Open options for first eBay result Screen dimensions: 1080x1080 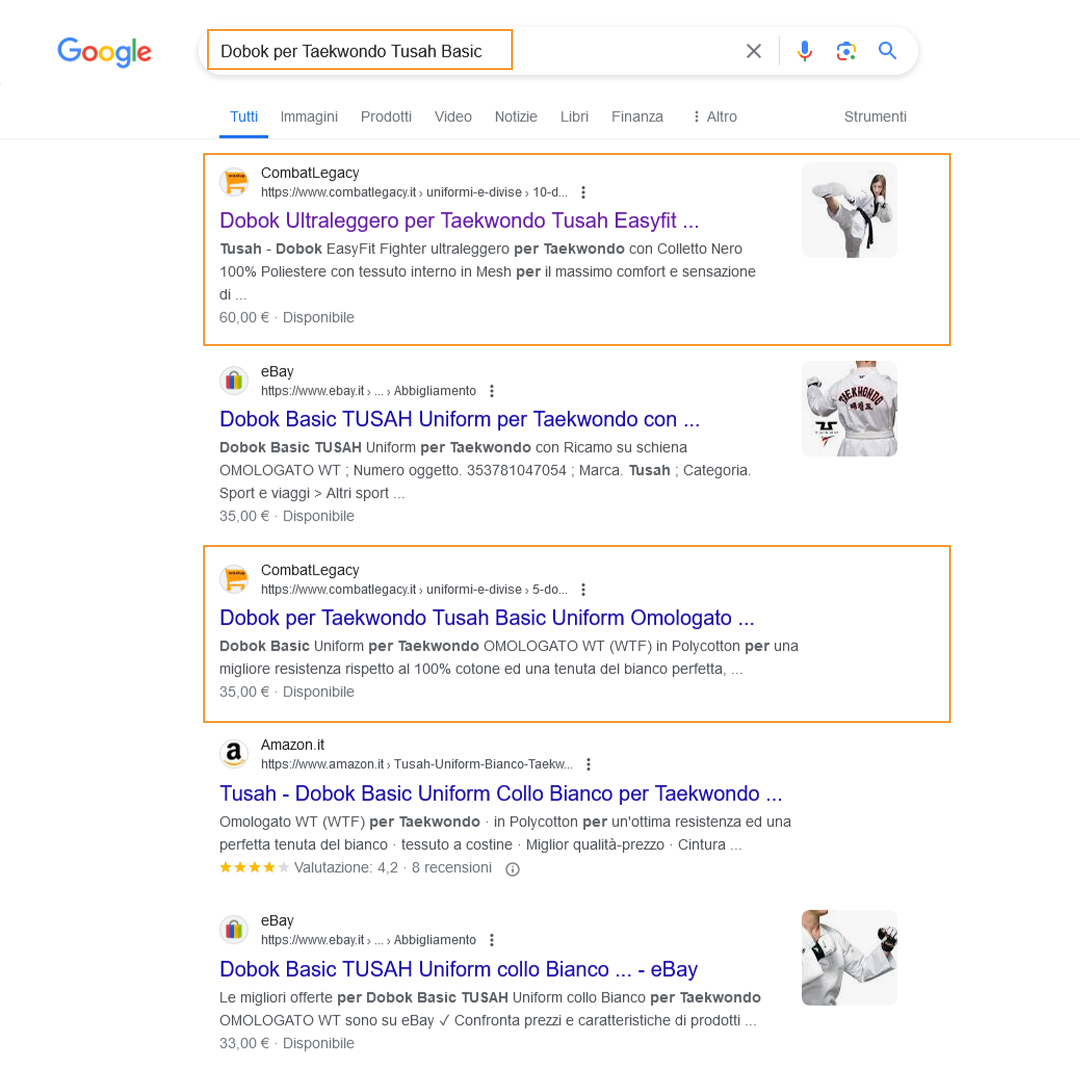[x=491, y=391]
